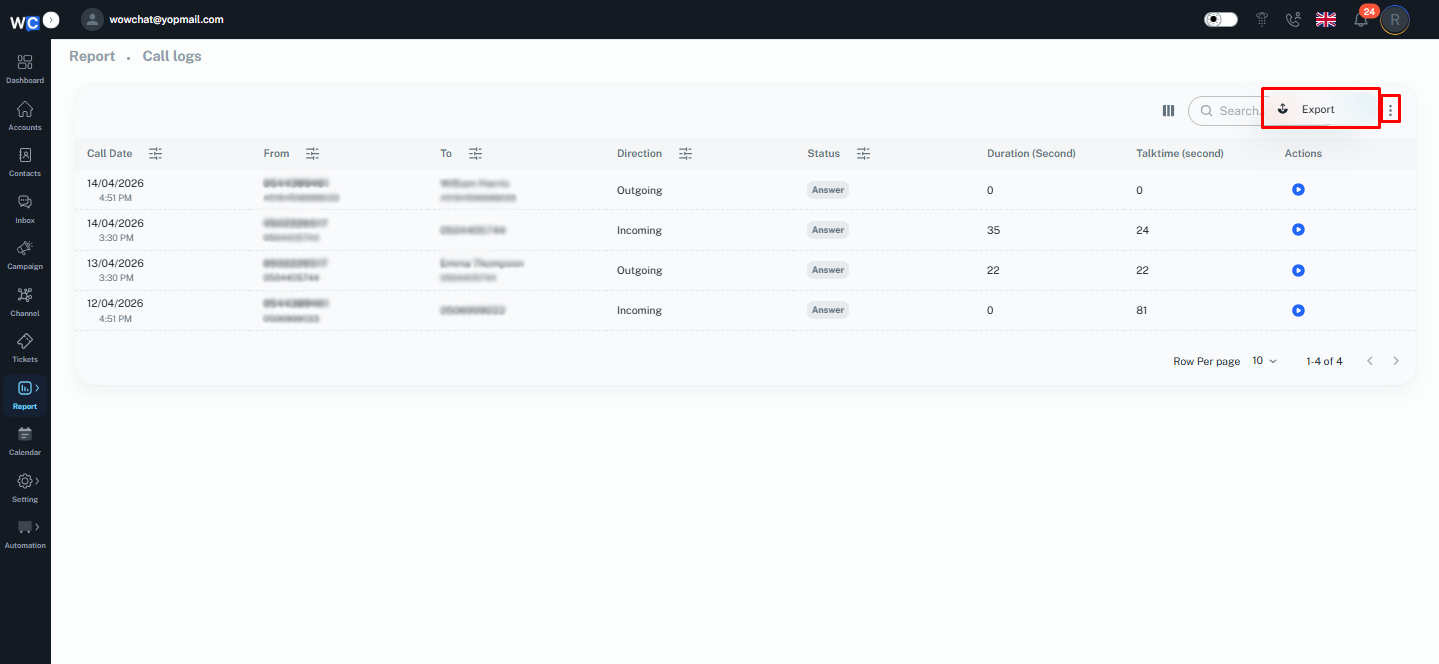Click the Talktime (second) column header
Viewport: 1439px width, 664px height.
(x=1180, y=153)
